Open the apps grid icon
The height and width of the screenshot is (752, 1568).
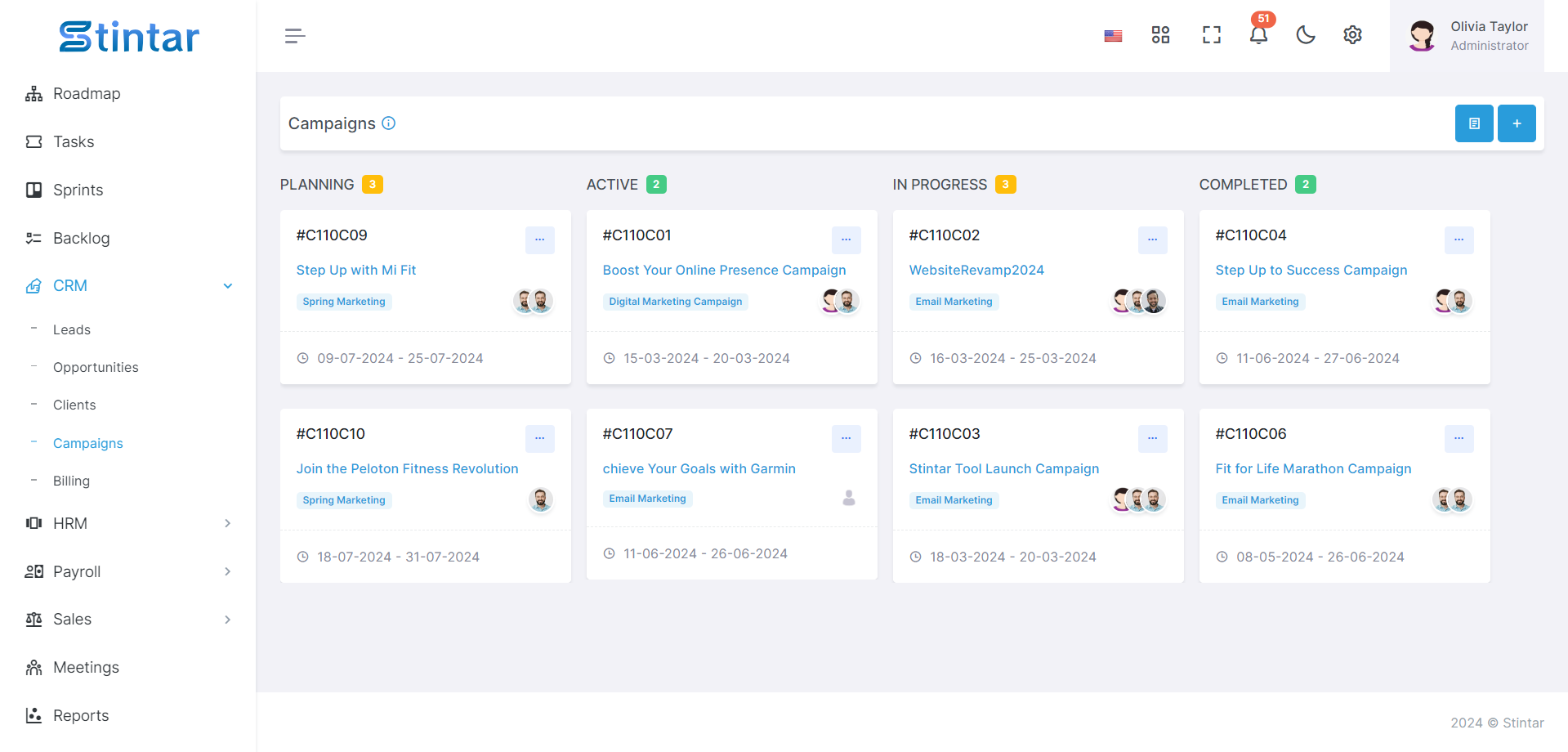coord(1160,35)
